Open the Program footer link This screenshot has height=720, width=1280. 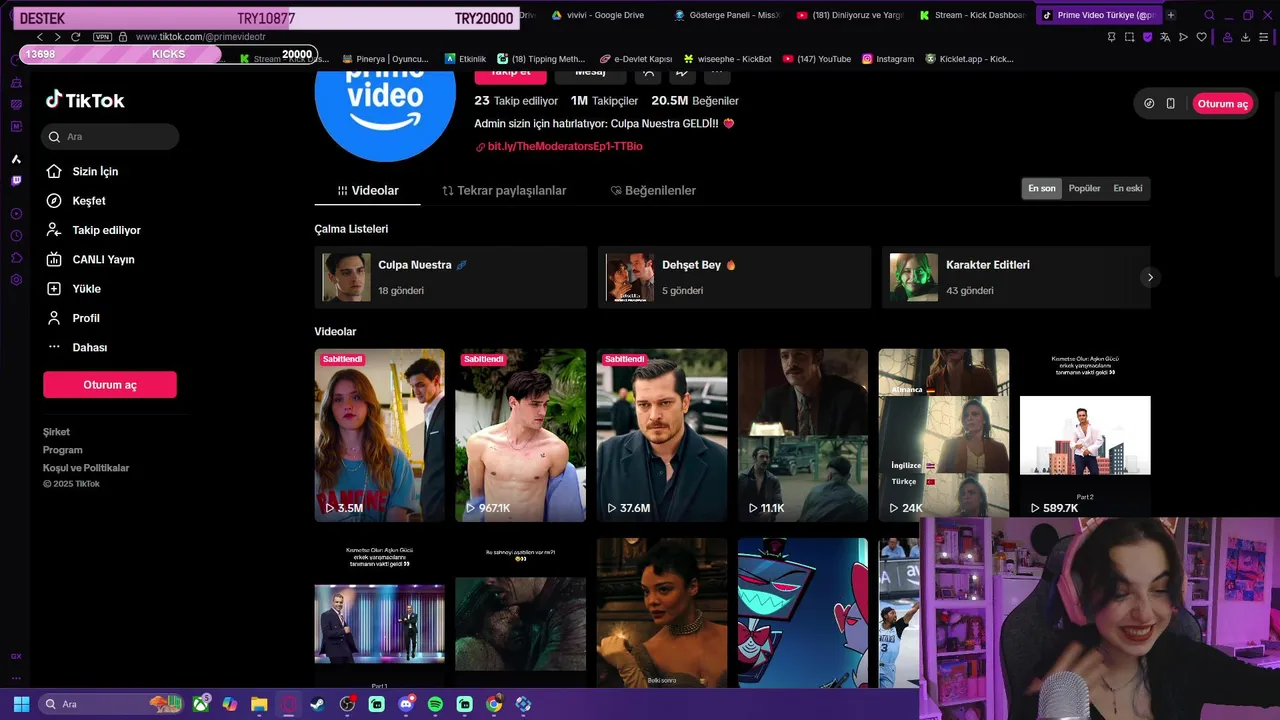[x=62, y=450]
